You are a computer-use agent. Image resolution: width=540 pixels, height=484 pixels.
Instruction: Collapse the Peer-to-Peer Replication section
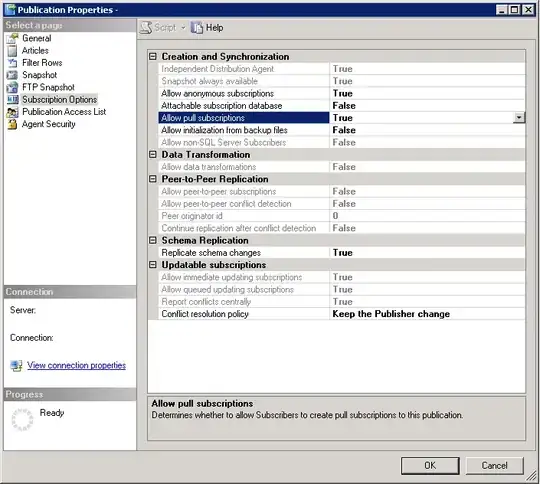(153, 179)
